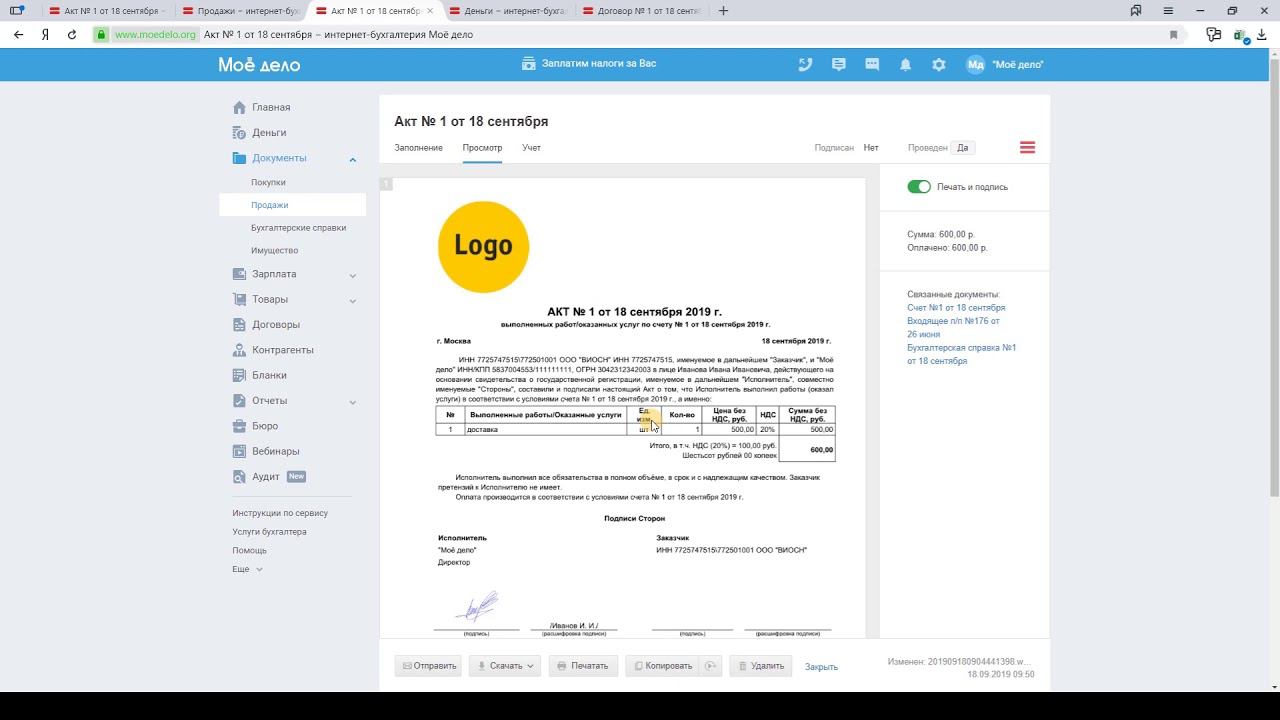Image resolution: width=1280 pixels, height=720 pixels.
Task: Open the news feed icon in header
Action: coord(839,64)
